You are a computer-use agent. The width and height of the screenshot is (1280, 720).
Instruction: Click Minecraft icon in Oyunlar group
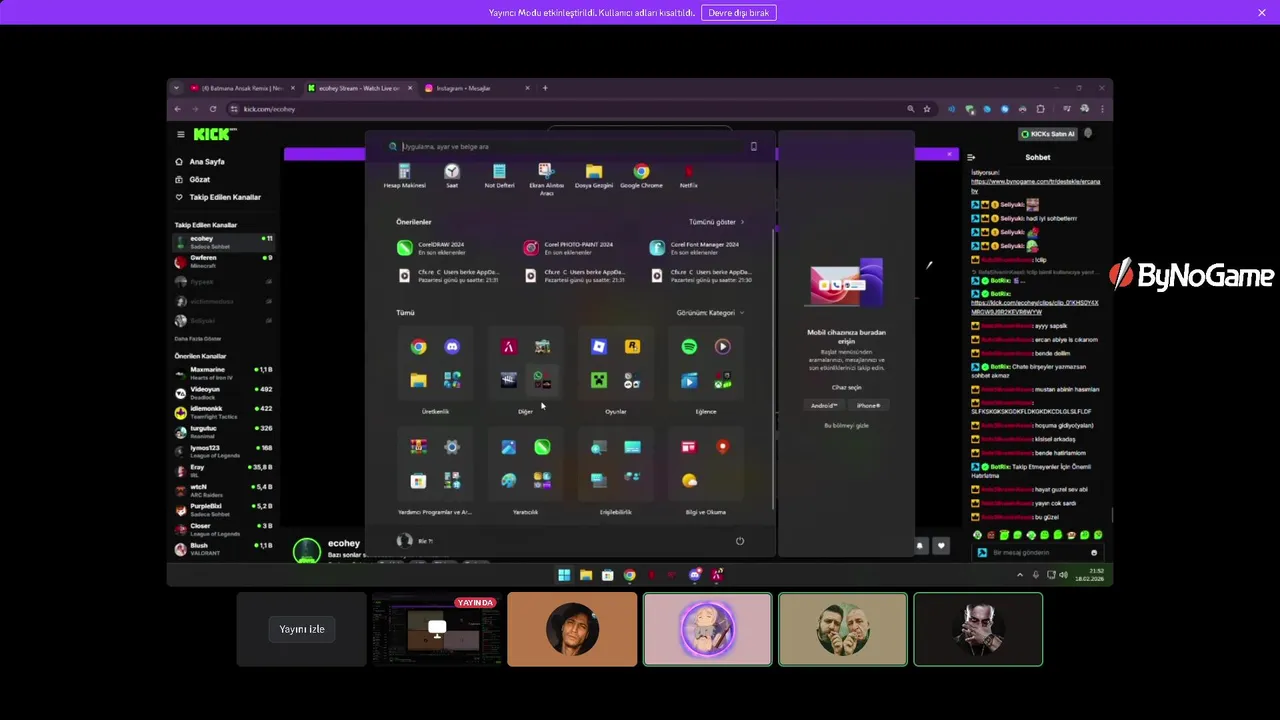coord(598,380)
